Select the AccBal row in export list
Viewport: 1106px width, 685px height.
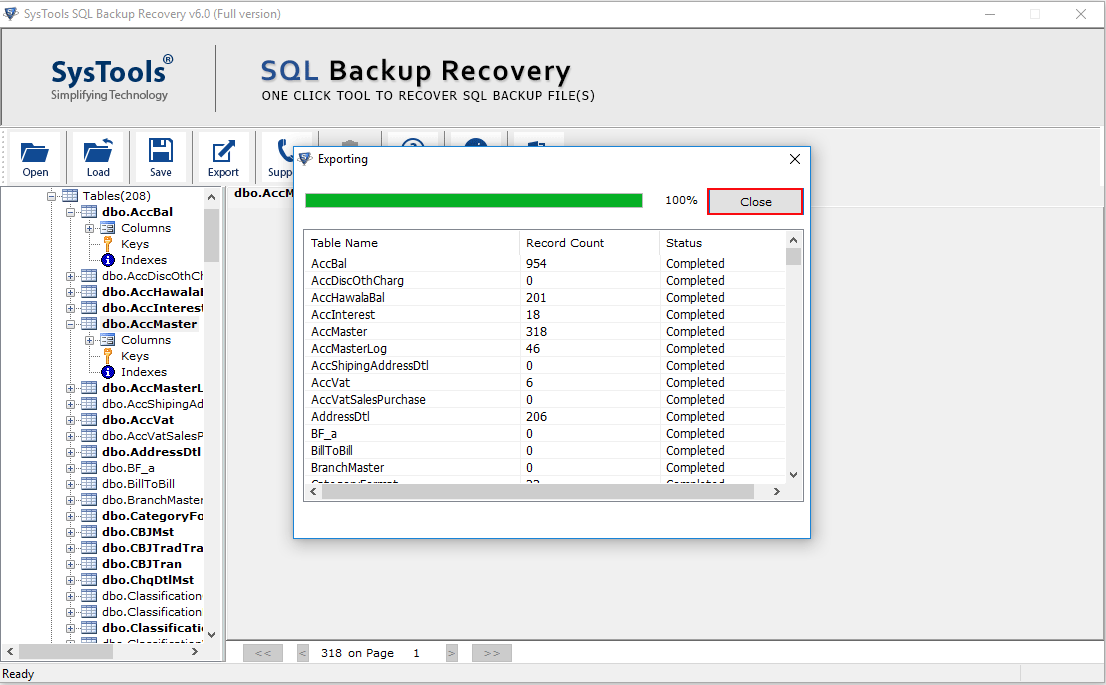(545, 264)
